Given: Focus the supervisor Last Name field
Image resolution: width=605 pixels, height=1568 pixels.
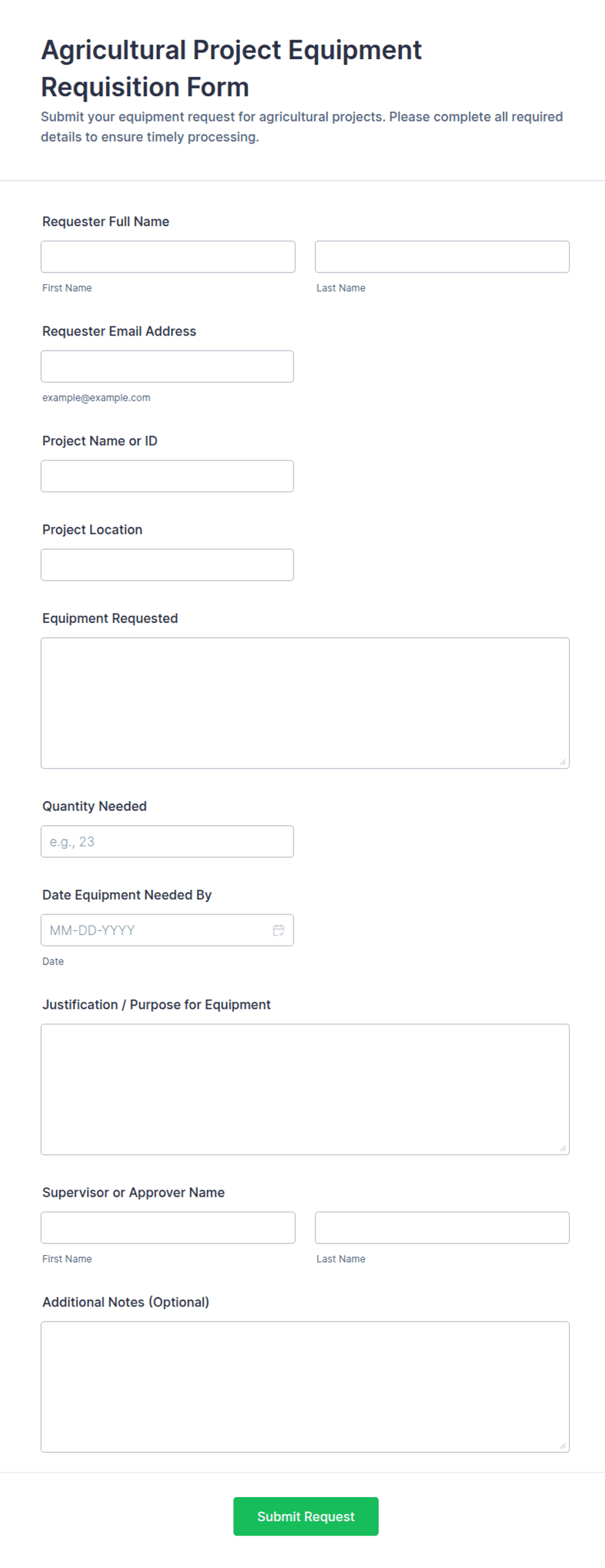Looking at the screenshot, I should pos(442,1228).
